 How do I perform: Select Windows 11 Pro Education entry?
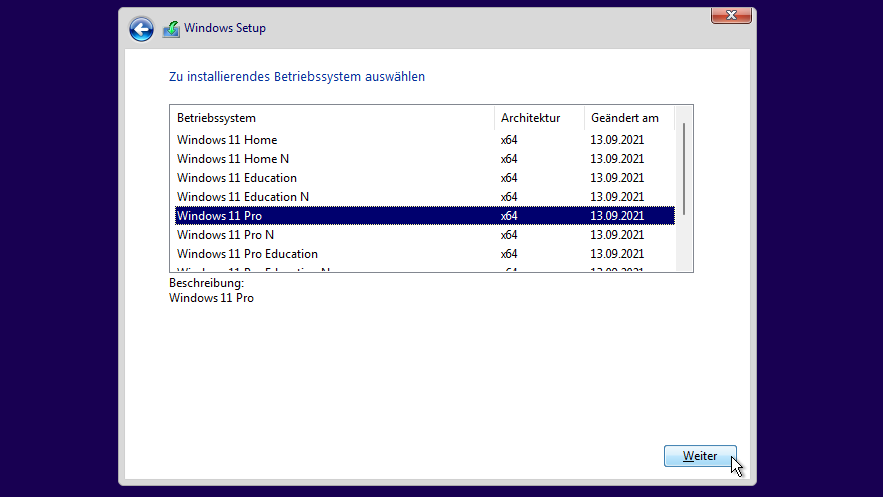tap(247, 254)
